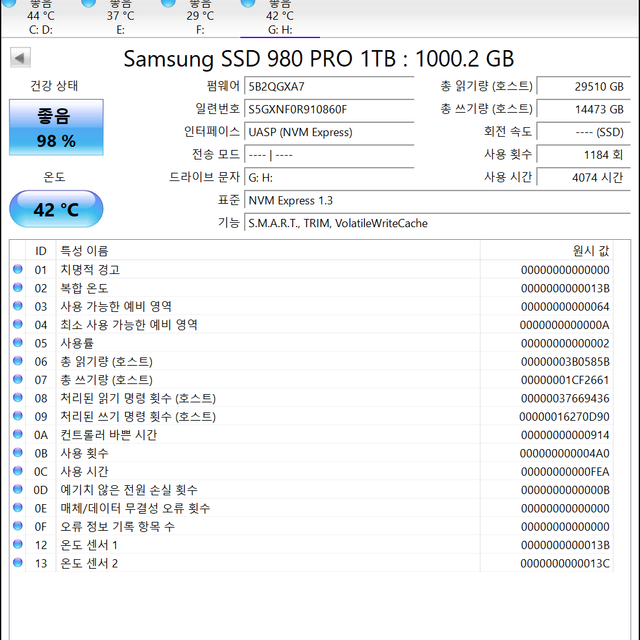Select row name 사용 가능한 예비 영역
The height and width of the screenshot is (640, 640).
click(116, 307)
